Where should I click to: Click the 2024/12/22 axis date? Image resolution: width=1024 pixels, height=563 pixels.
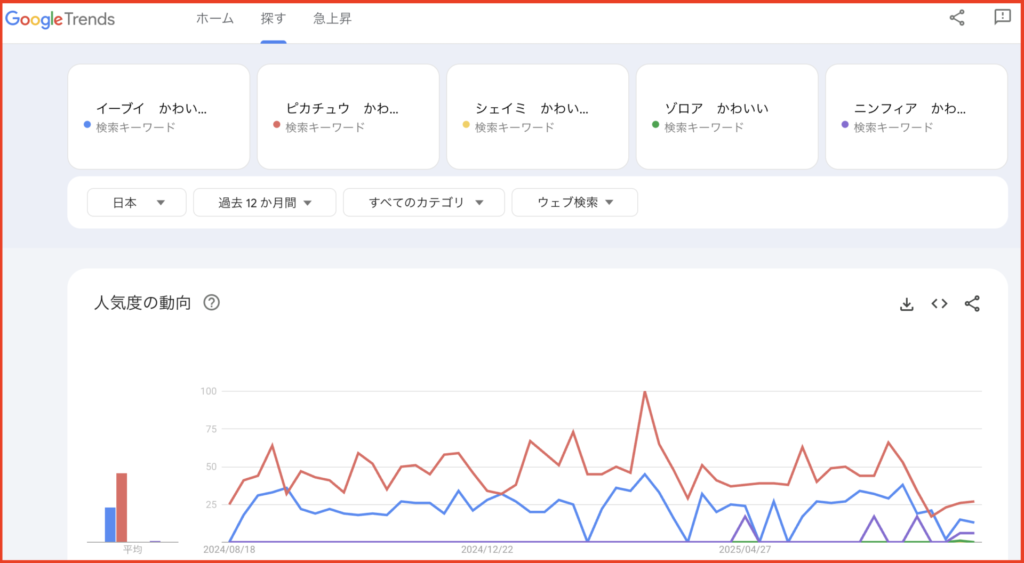point(486,550)
